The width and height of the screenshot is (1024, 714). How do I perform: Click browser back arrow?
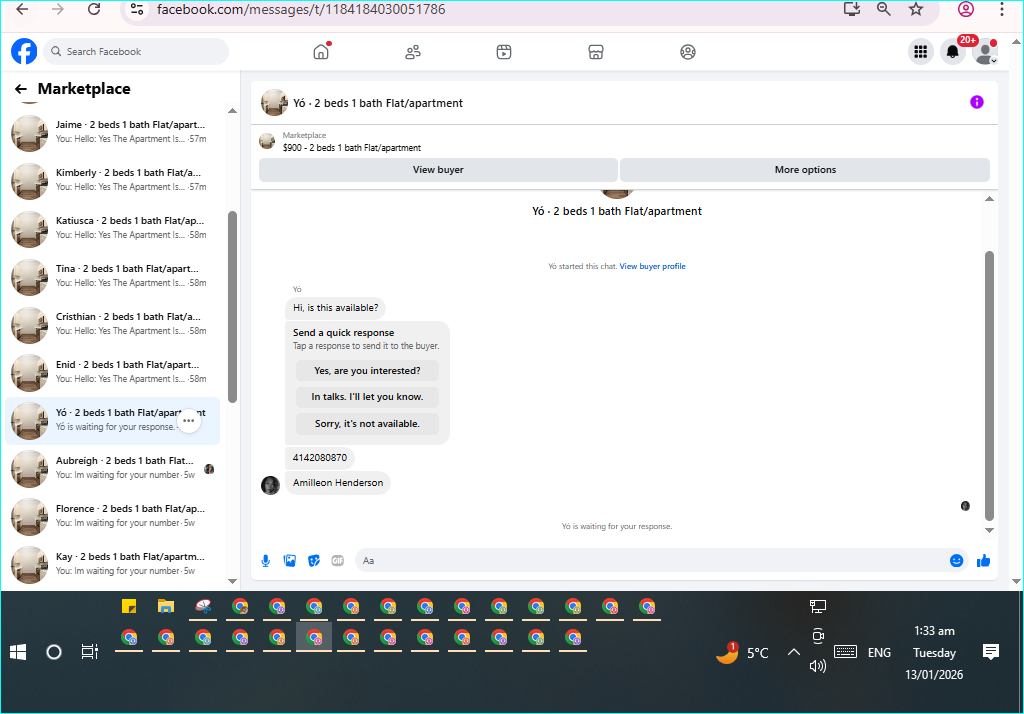pos(22,9)
